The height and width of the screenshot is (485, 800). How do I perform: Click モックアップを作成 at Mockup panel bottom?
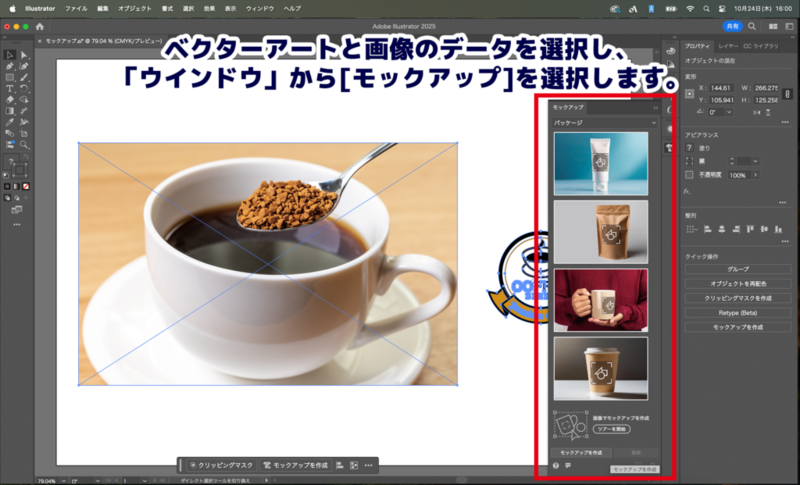pyautogui.click(x=581, y=453)
